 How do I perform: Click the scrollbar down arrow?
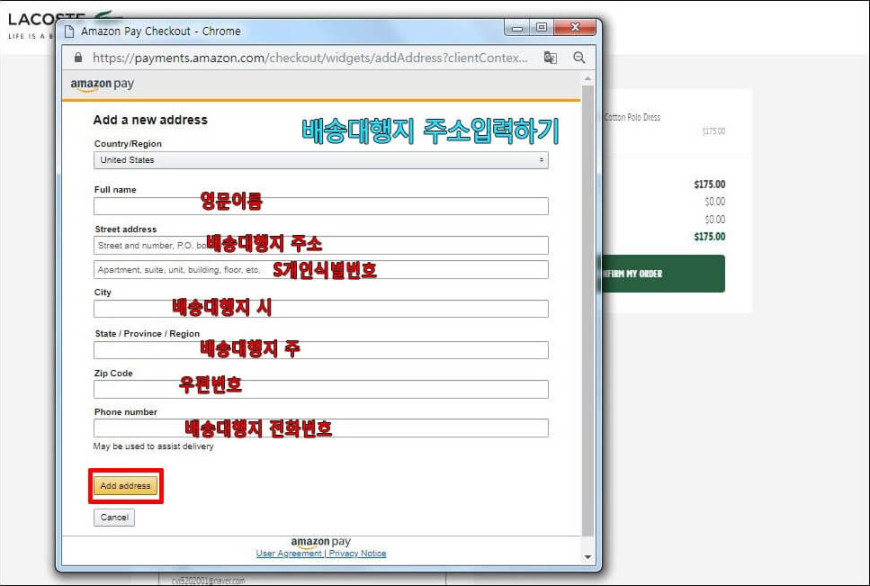[588, 557]
